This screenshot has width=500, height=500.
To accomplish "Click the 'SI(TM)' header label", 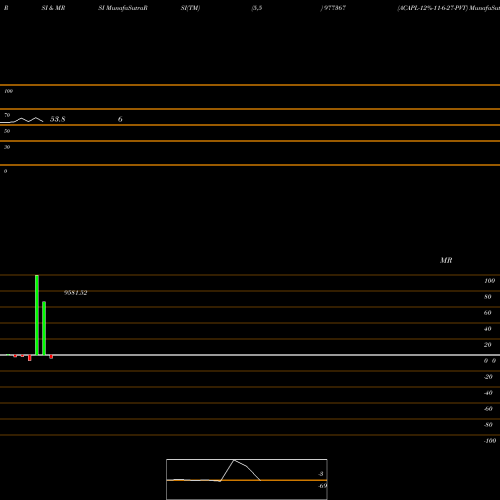I will click(190, 8).
